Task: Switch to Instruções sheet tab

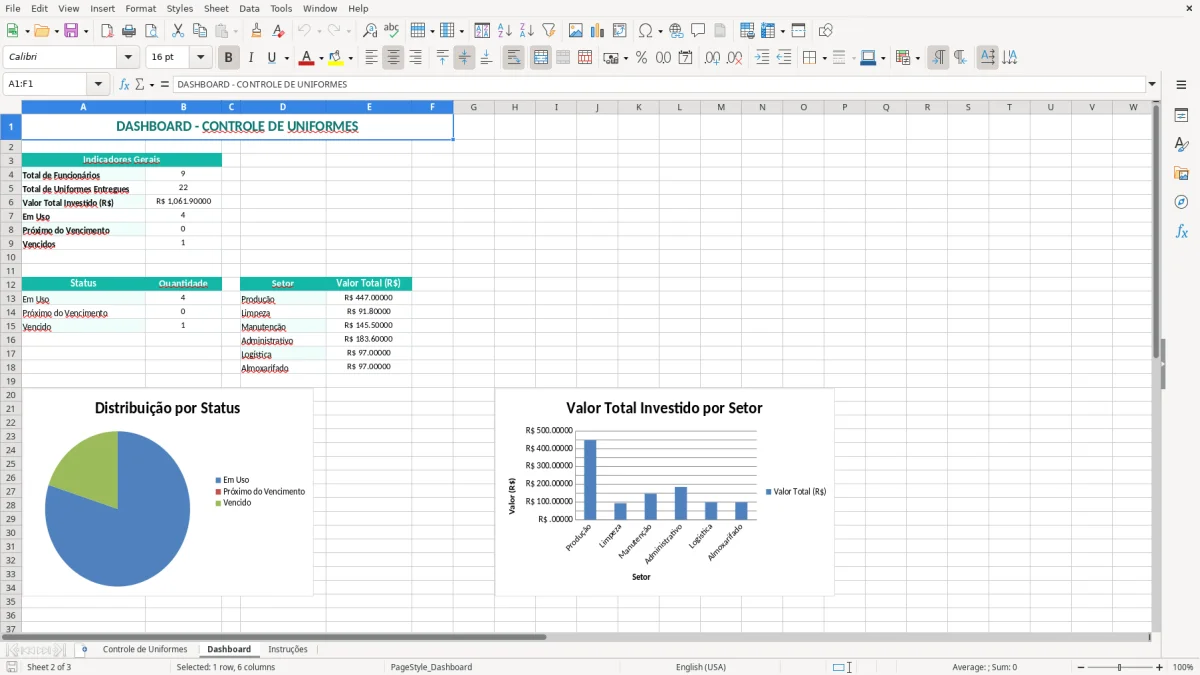Action: click(288, 649)
